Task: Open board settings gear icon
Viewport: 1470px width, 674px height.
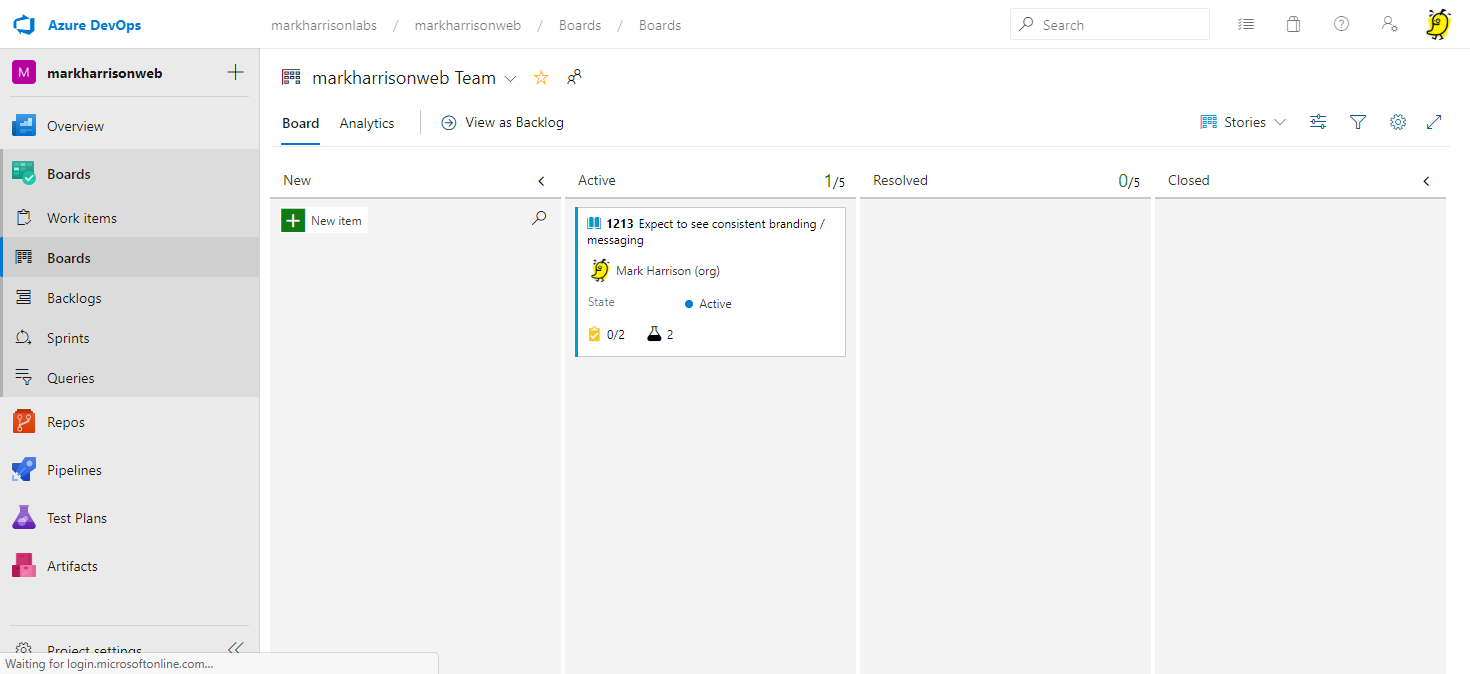Action: pos(1398,122)
